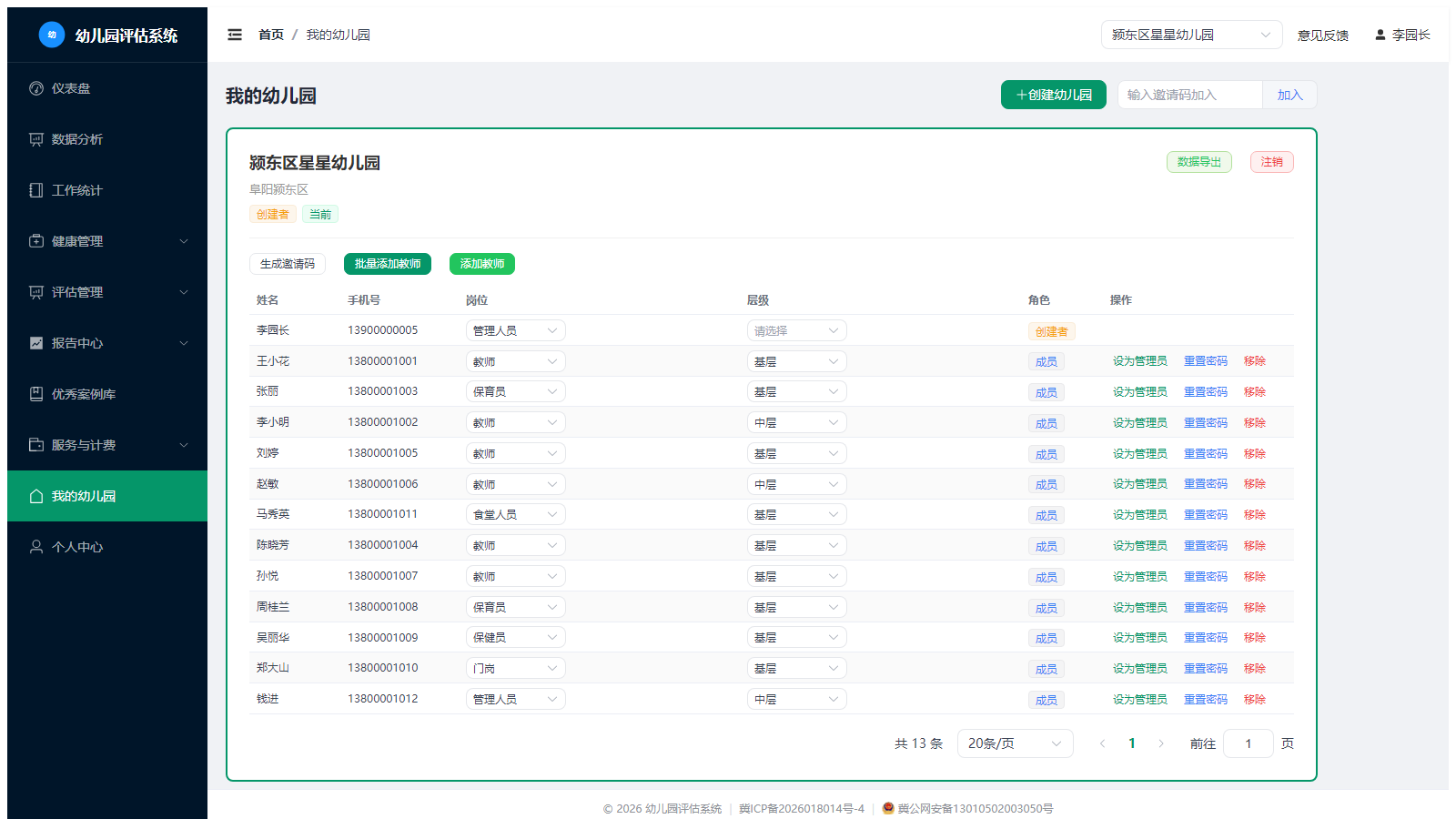
Task: Open 王小花's 岗位 dropdown
Action: 516,361
